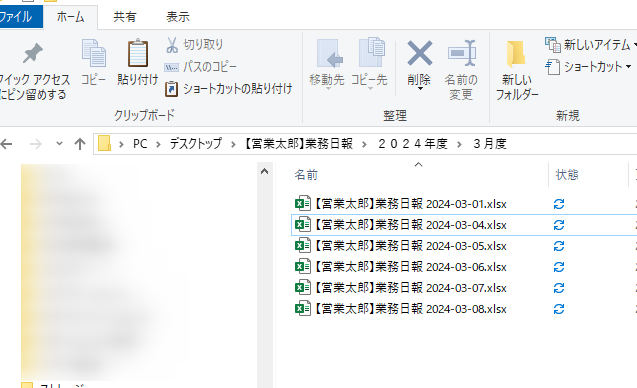Viewport: 637px width, 388px height.
Task: Click パスのコピー button
Action: [x=200, y=67]
